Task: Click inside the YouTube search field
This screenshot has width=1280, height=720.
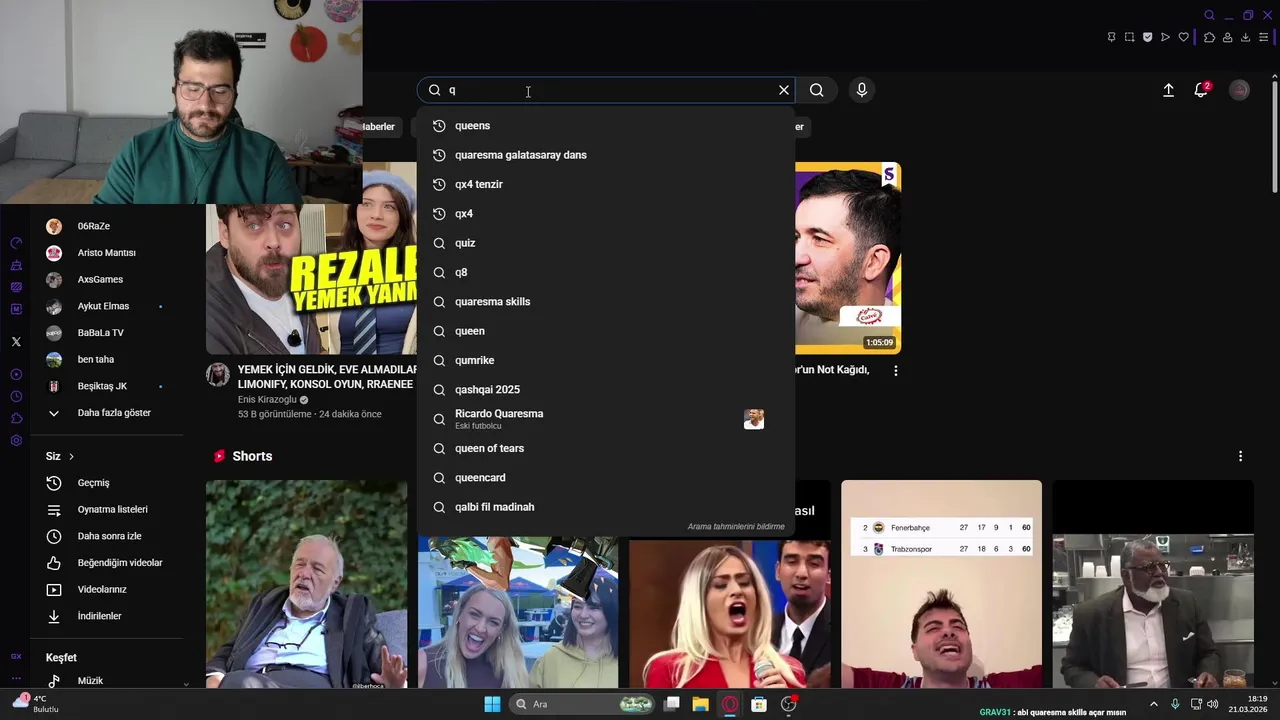Action: [x=606, y=90]
